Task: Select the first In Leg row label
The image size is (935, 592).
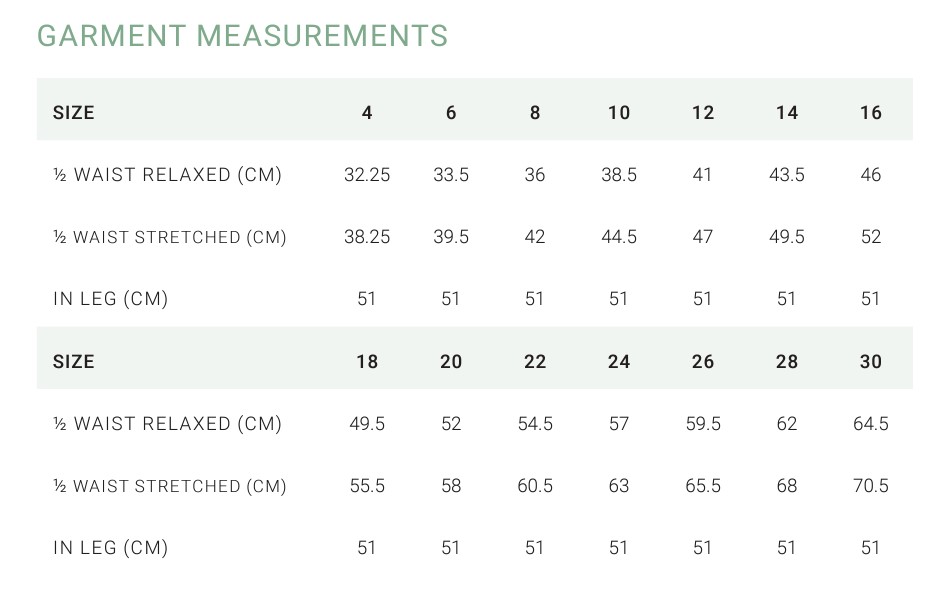Action: 110,299
